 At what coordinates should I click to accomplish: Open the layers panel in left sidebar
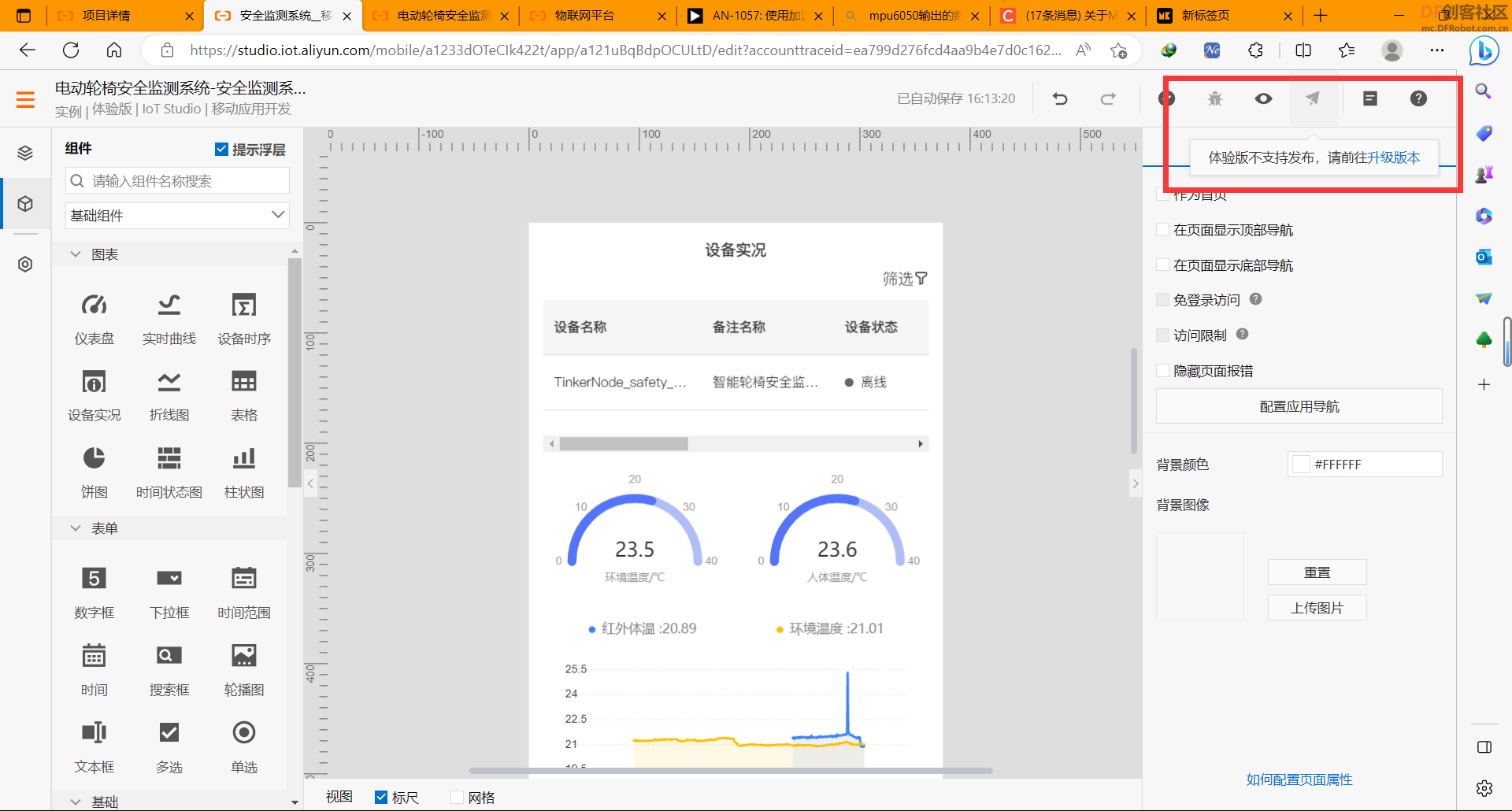[25, 153]
